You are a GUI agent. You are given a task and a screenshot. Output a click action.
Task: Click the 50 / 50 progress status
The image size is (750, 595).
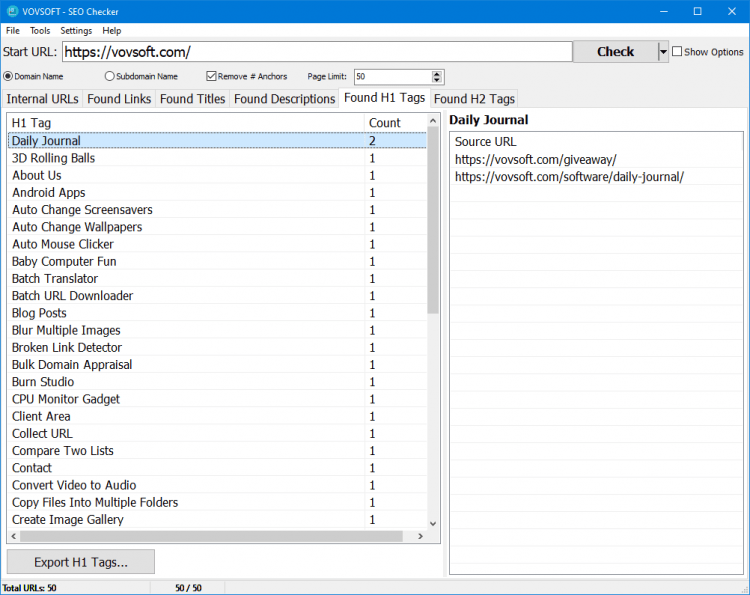coord(188,588)
